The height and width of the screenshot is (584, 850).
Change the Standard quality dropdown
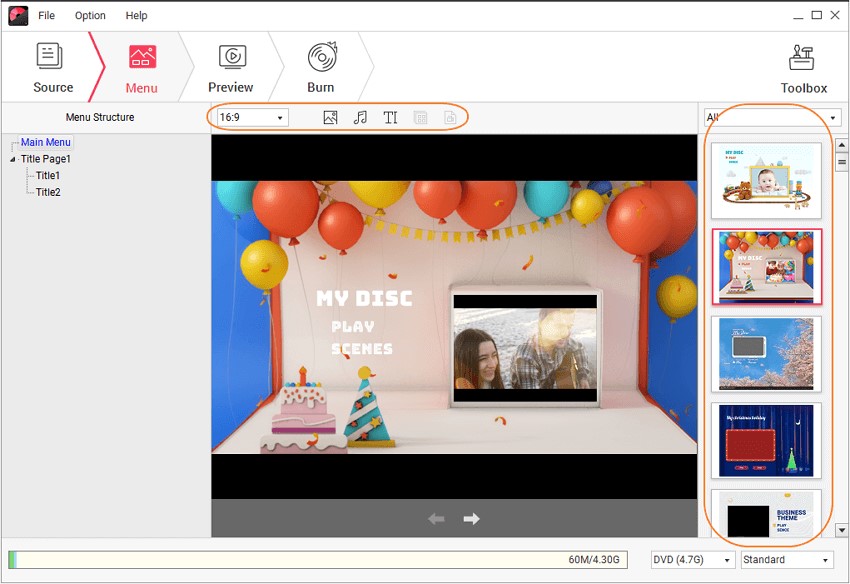pos(787,560)
